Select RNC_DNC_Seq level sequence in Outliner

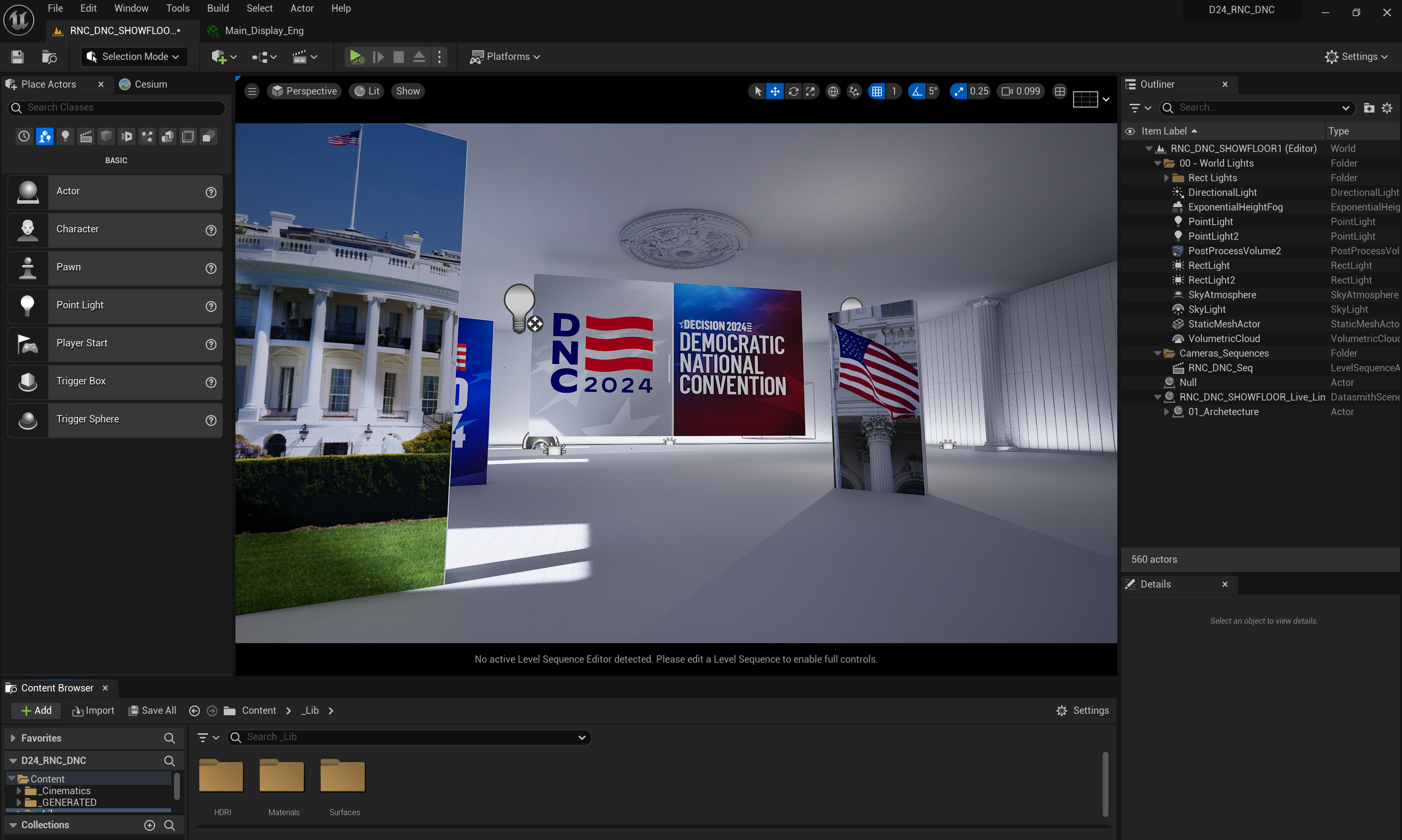1220,368
